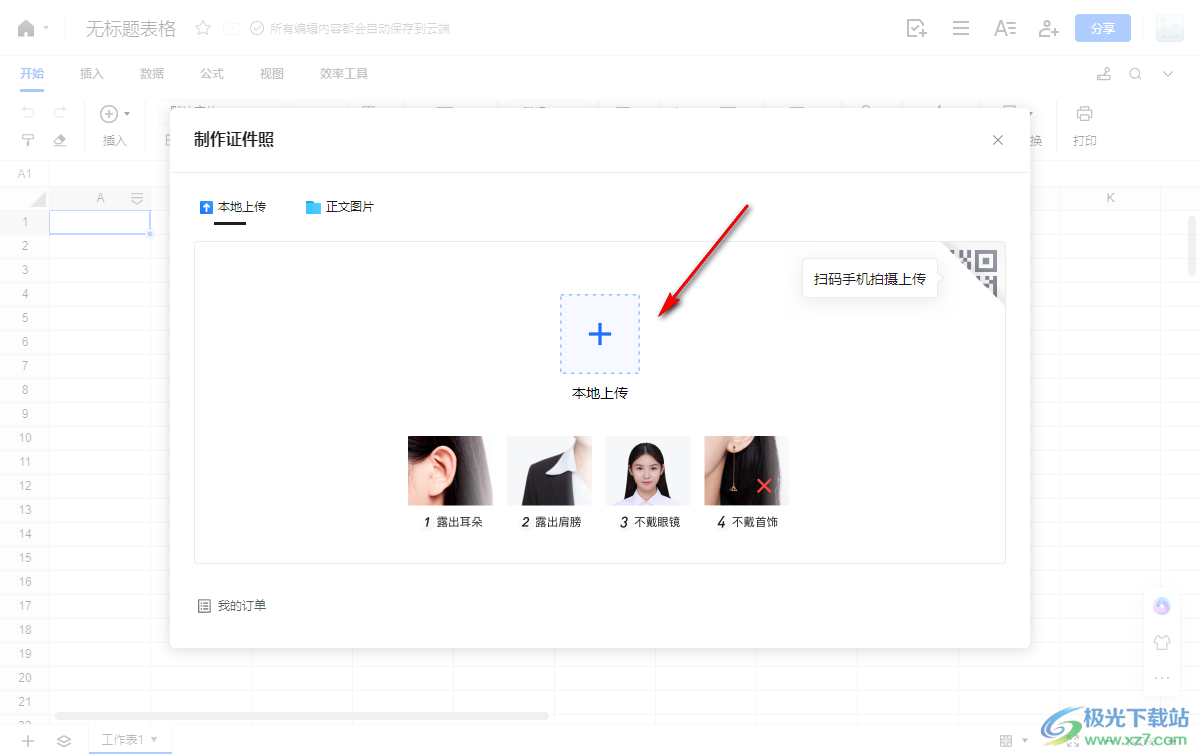Select row 17 header
The height and width of the screenshot is (756, 1200).
[x=25, y=606]
